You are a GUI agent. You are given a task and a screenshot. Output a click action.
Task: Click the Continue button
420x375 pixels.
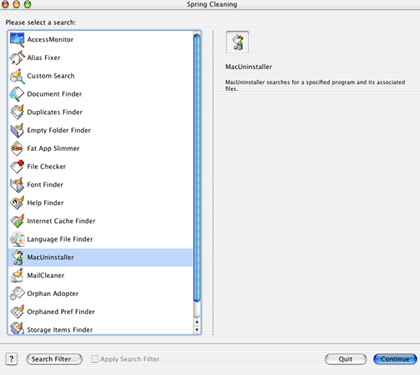pos(395,359)
